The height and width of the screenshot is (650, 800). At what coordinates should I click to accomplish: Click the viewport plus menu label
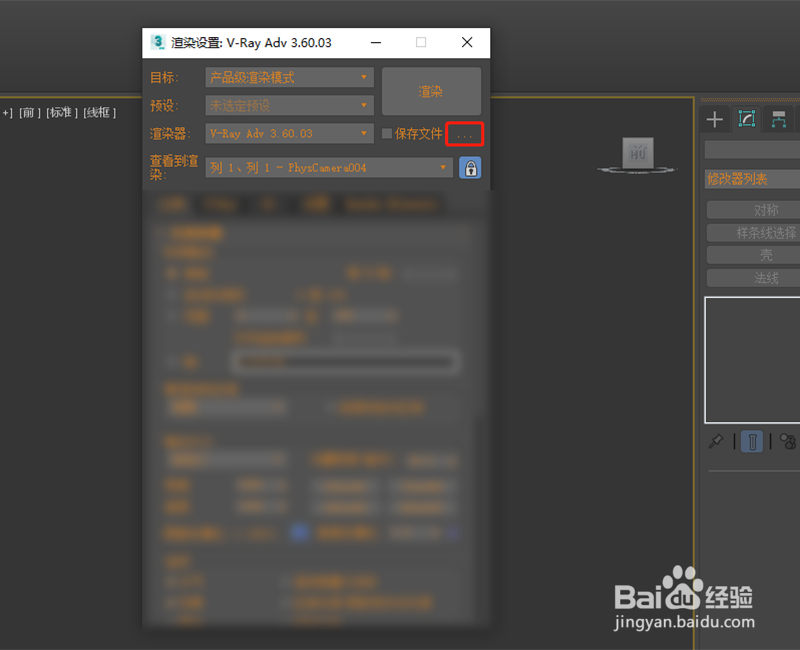[x=7, y=112]
